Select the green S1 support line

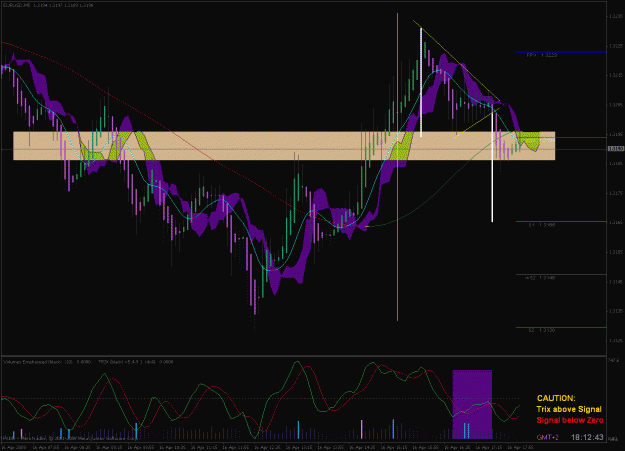pos(561,221)
